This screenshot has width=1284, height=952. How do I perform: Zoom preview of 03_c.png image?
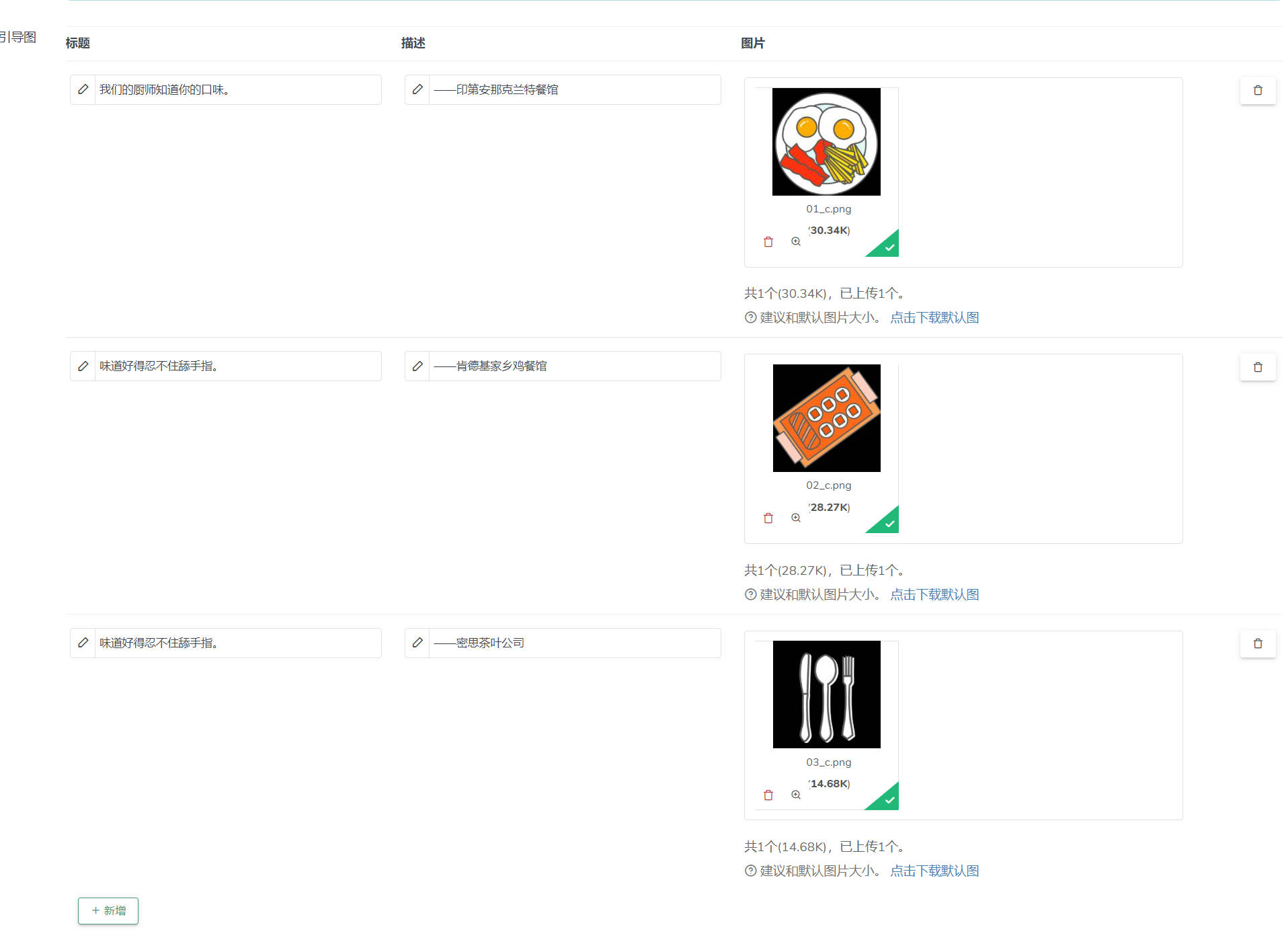tap(796, 795)
